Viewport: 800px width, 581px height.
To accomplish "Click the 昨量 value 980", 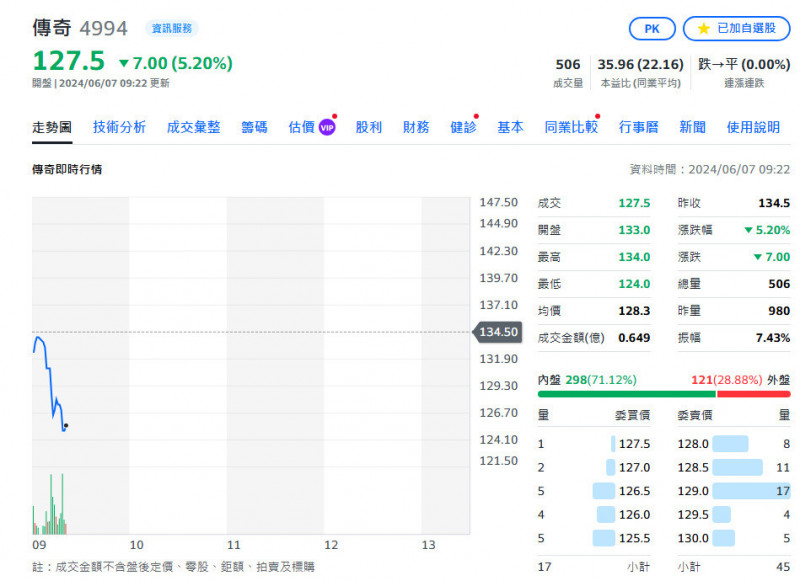I will [x=779, y=311].
